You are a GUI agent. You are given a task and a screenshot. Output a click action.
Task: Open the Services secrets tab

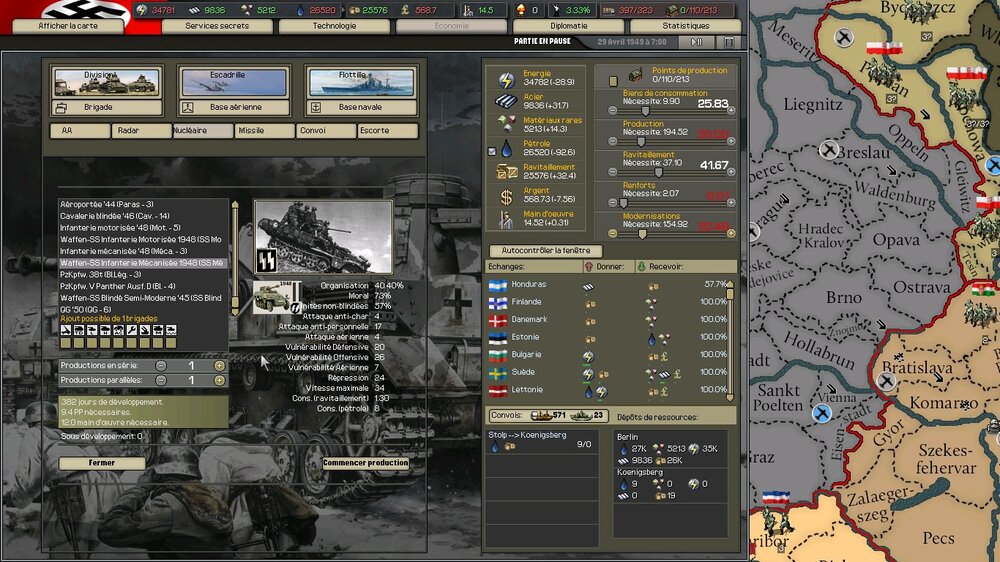pos(217,26)
